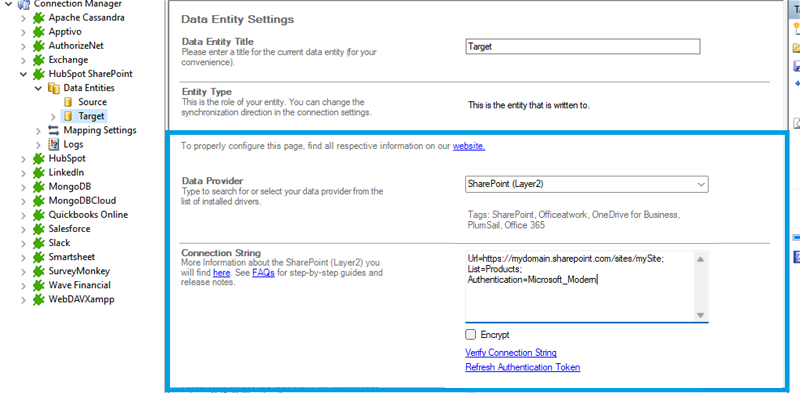This screenshot has width=800, height=393.
Task: Open the 'here' SharePoint info link
Action: (221, 273)
